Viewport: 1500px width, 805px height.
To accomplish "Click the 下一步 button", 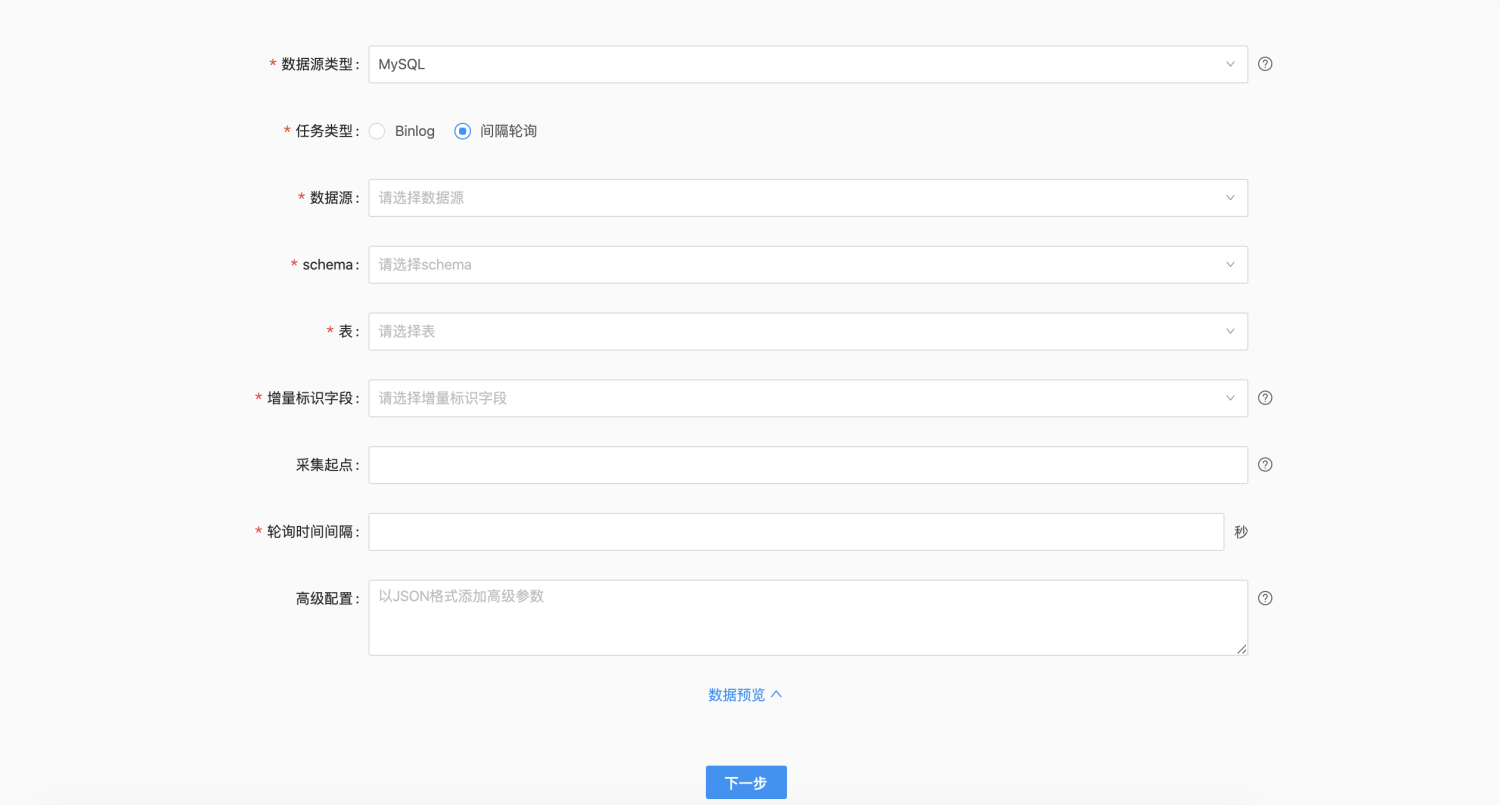I will coord(746,782).
